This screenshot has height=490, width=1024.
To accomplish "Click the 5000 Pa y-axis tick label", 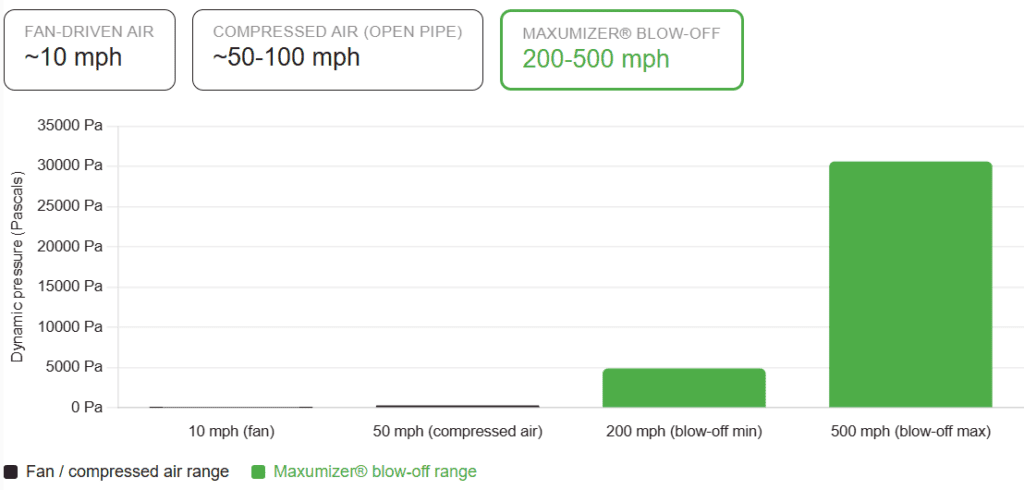I will click(74, 367).
